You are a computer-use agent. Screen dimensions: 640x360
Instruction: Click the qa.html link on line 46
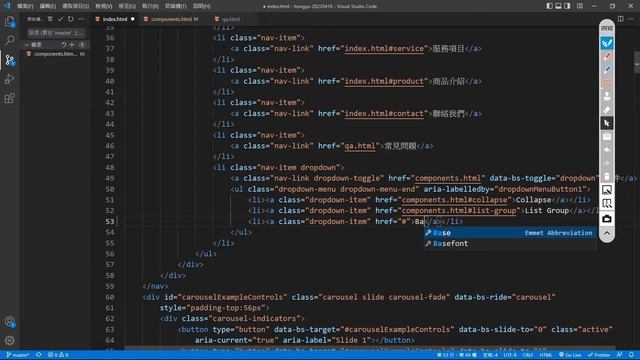click(360, 146)
